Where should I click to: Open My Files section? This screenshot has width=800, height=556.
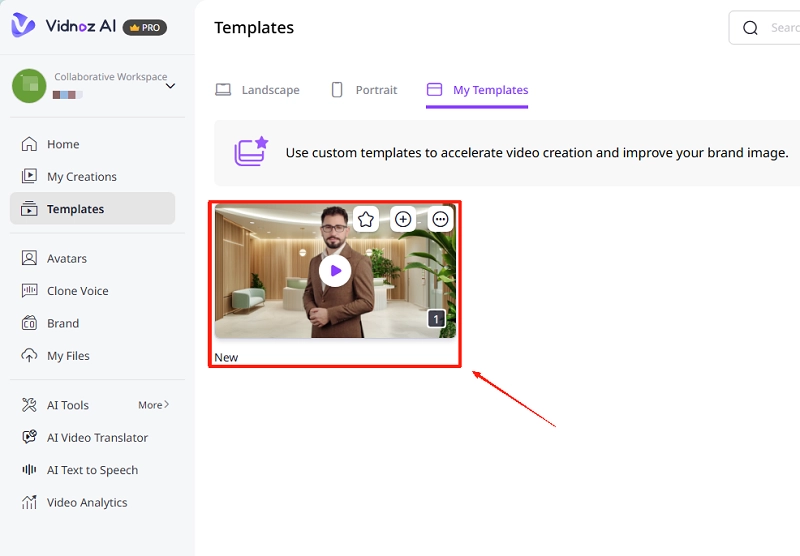[x=68, y=356]
